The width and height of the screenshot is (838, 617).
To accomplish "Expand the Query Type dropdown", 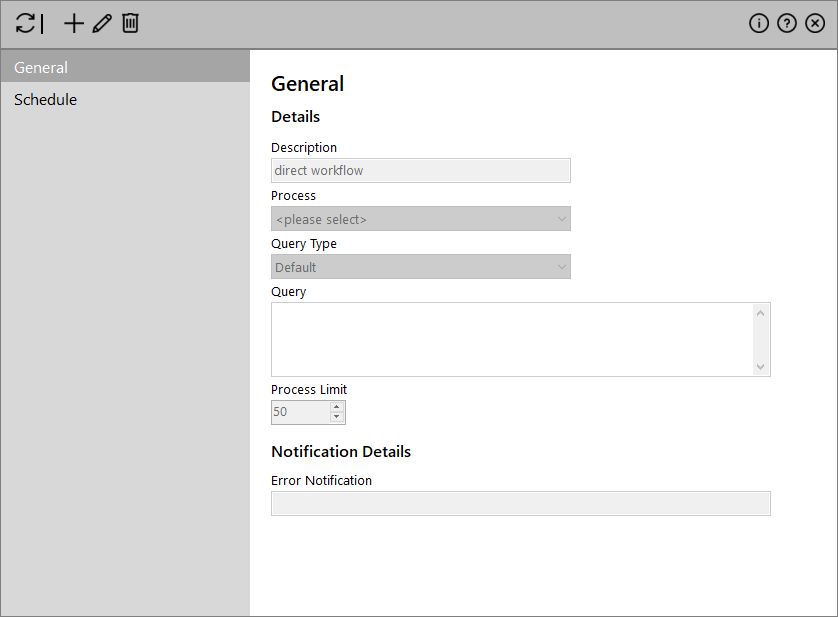I will tap(421, 267).
